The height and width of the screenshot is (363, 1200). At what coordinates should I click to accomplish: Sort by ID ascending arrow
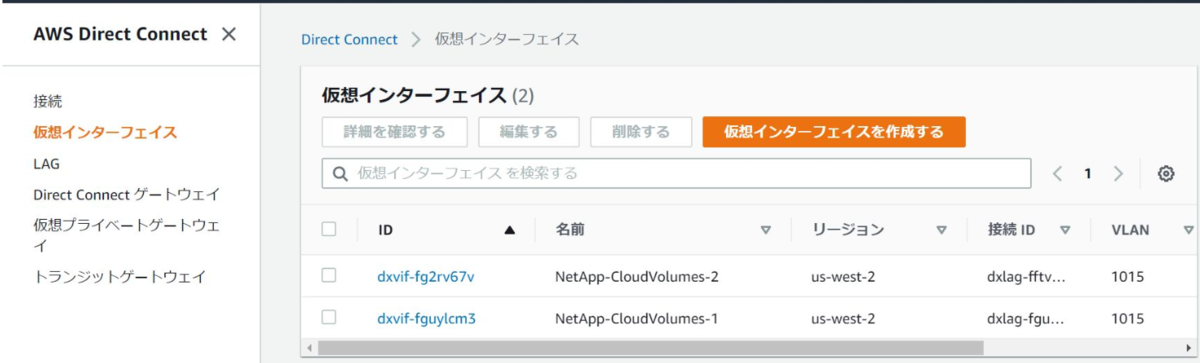click(510, 230)
